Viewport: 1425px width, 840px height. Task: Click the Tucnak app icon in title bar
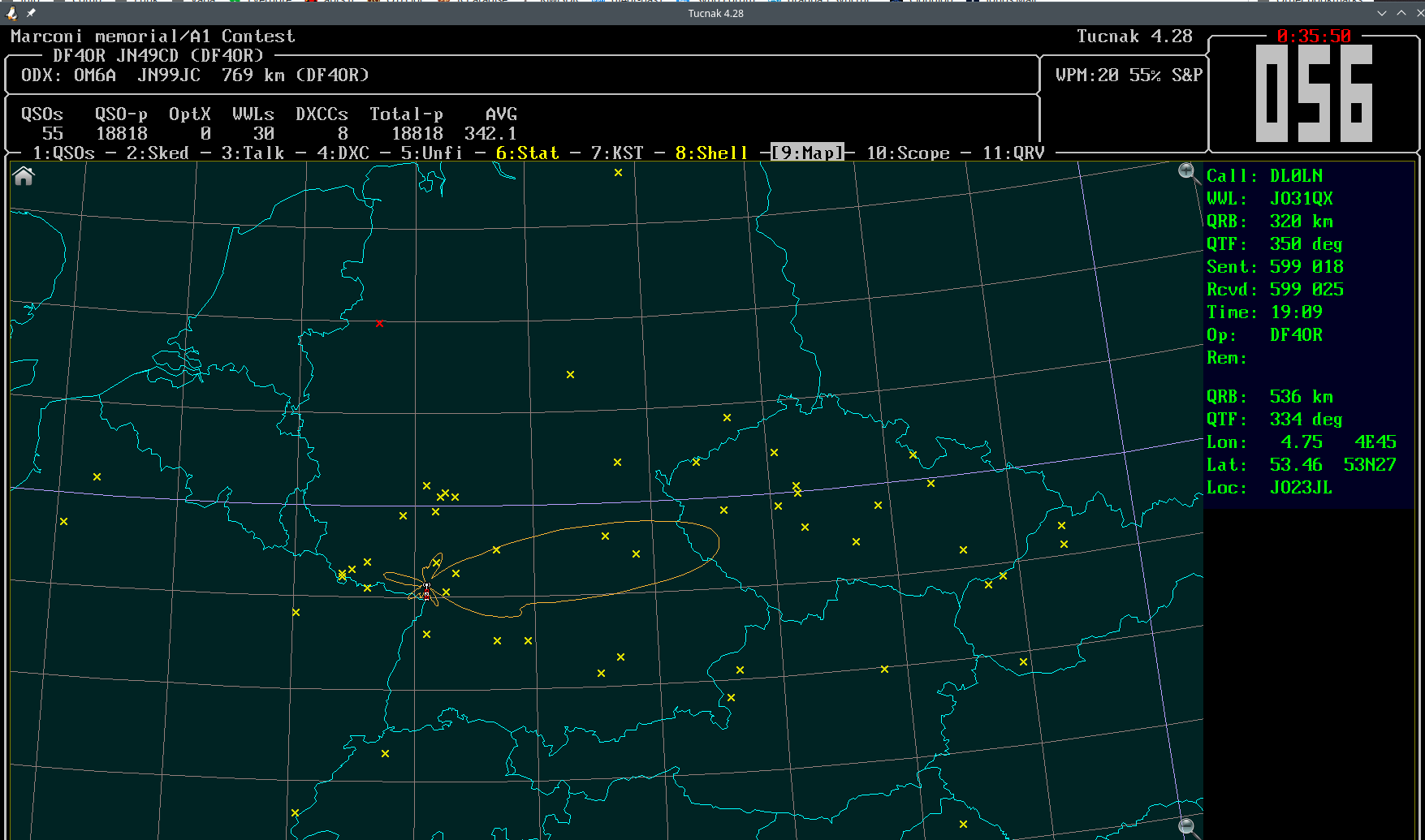pos(11,13)
